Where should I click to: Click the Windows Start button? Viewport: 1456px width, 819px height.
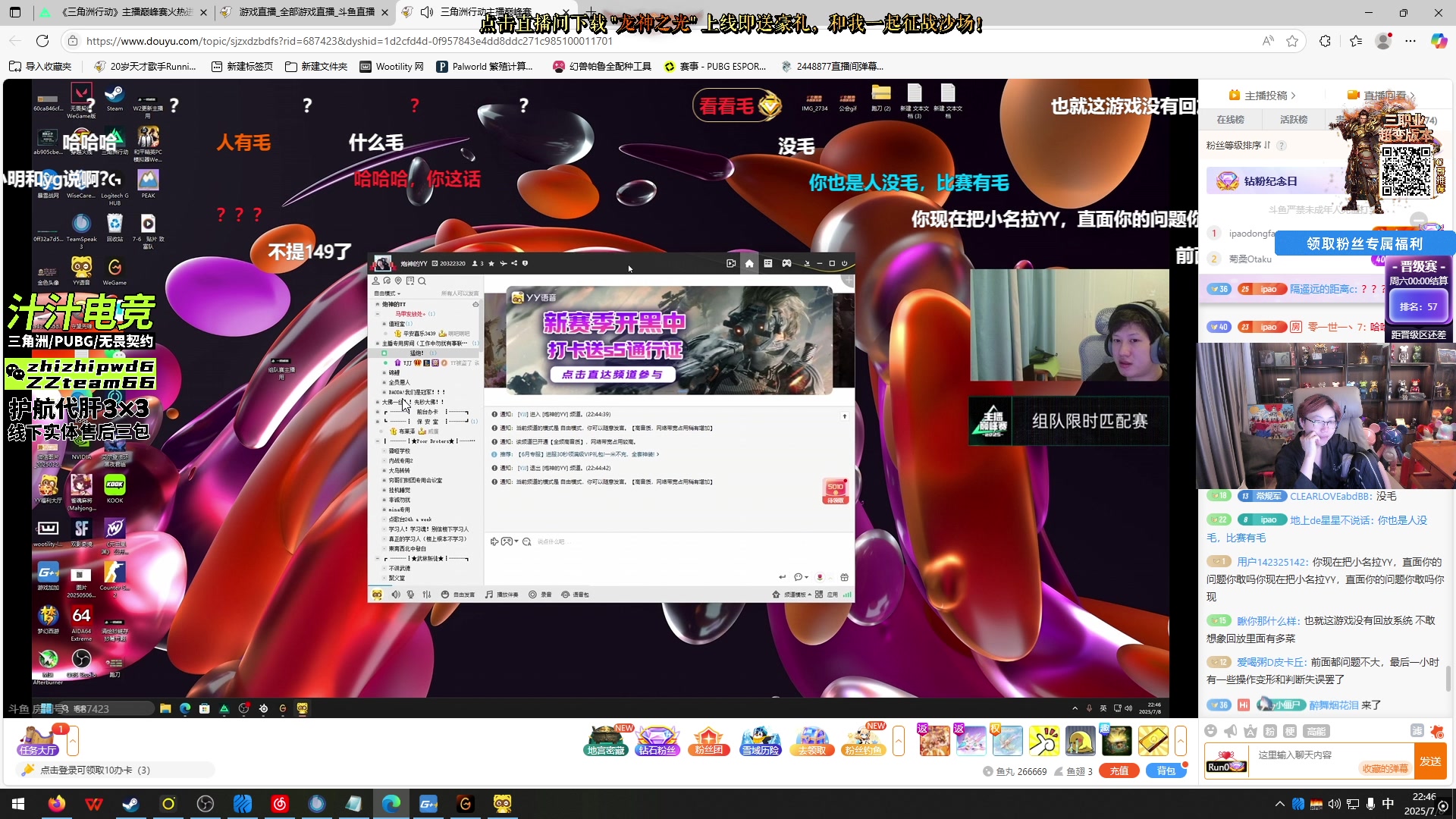pos(18,804)
